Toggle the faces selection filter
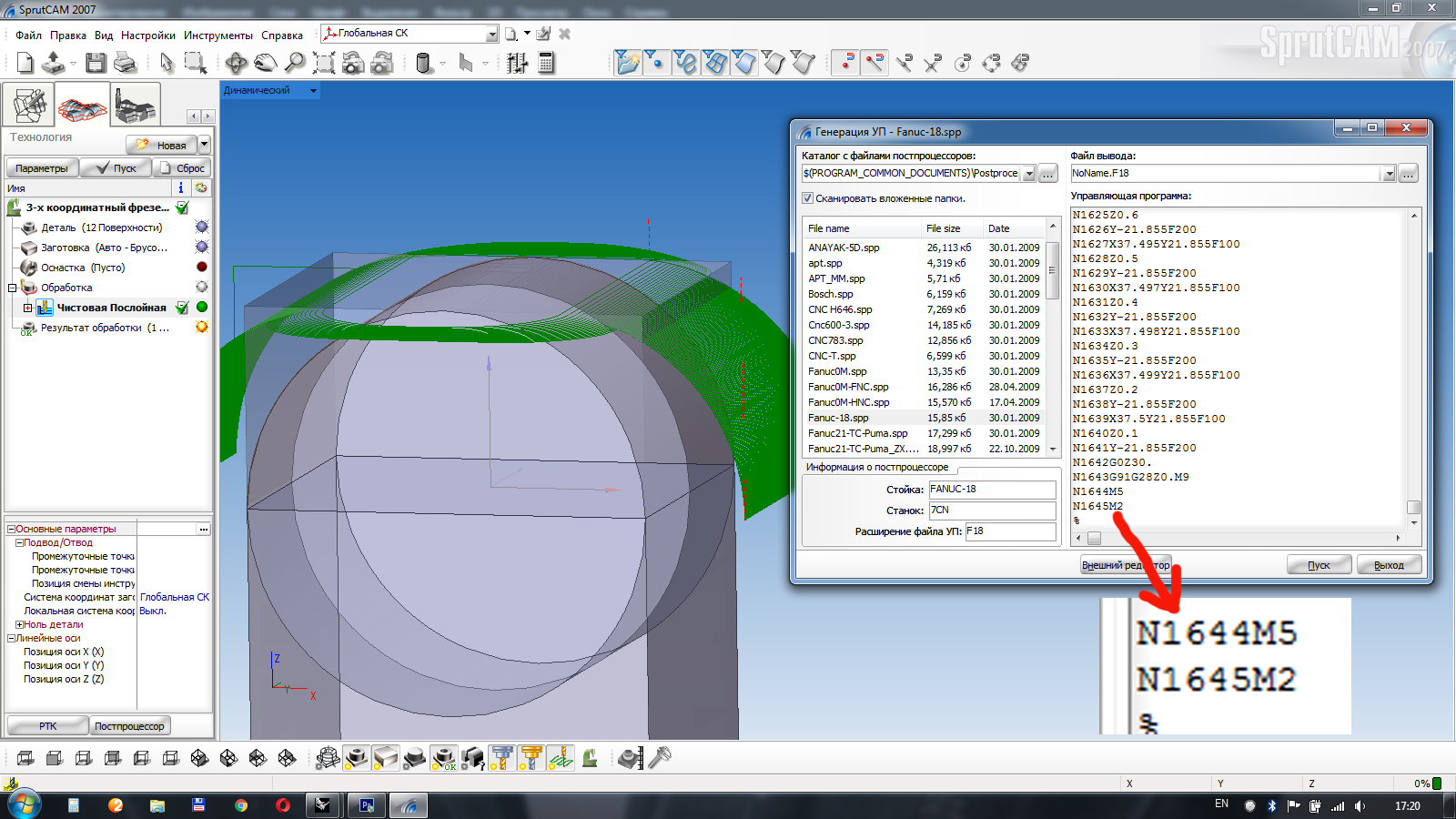 tap(744, 63)
